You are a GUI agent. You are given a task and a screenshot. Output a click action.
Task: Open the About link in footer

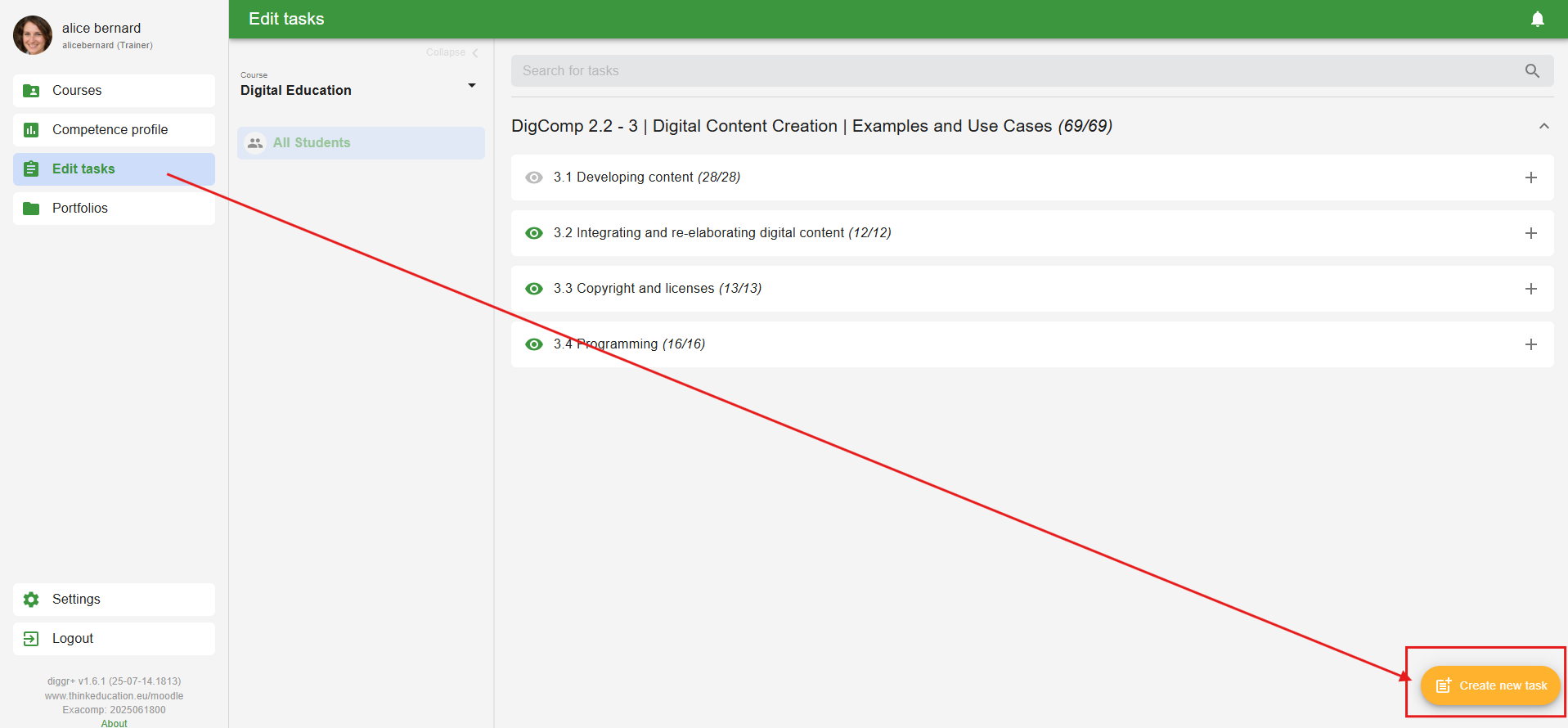[x=114, y=723]
